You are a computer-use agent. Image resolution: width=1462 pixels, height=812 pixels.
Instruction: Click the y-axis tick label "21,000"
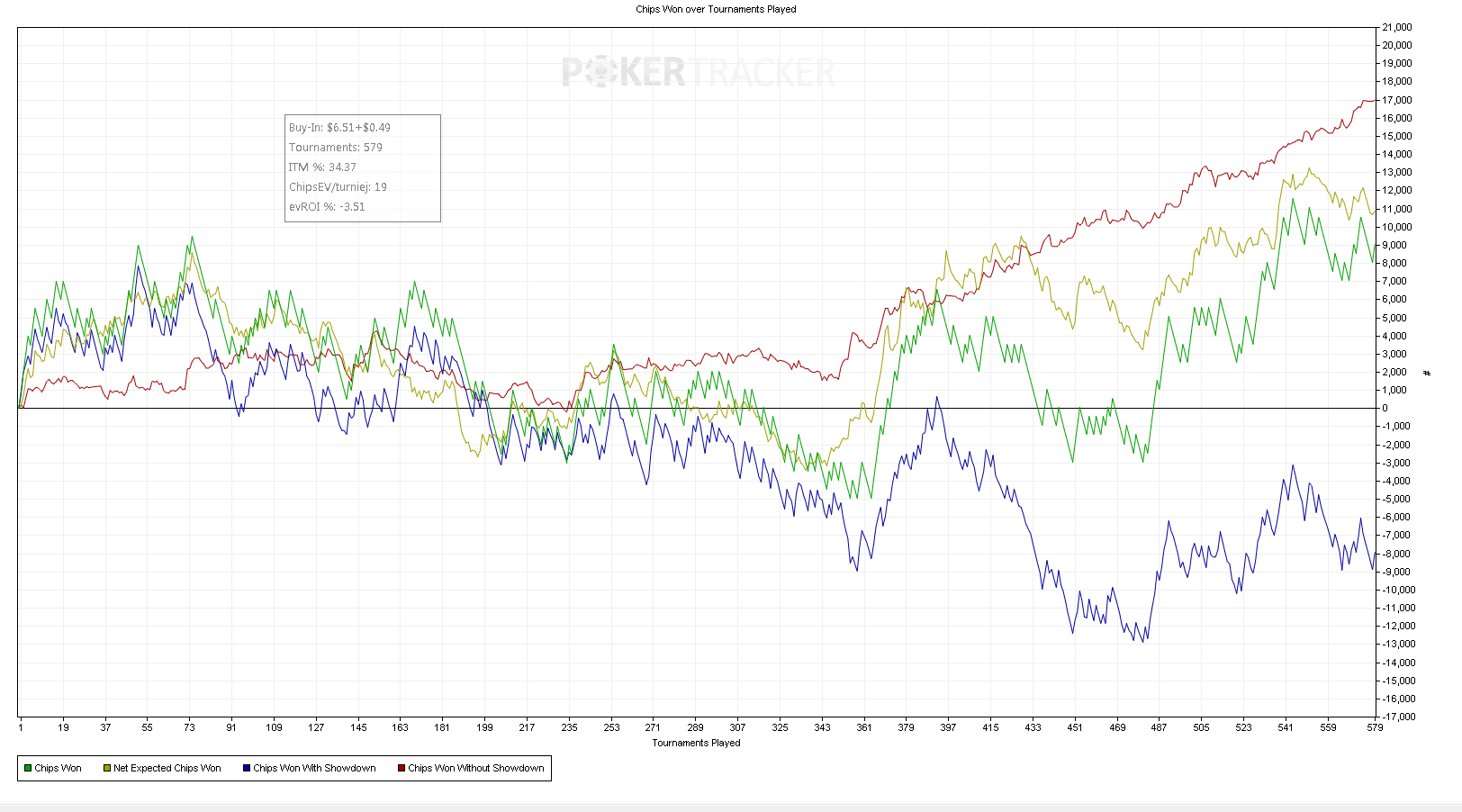pyautogui.click(x=1397, y=27)
